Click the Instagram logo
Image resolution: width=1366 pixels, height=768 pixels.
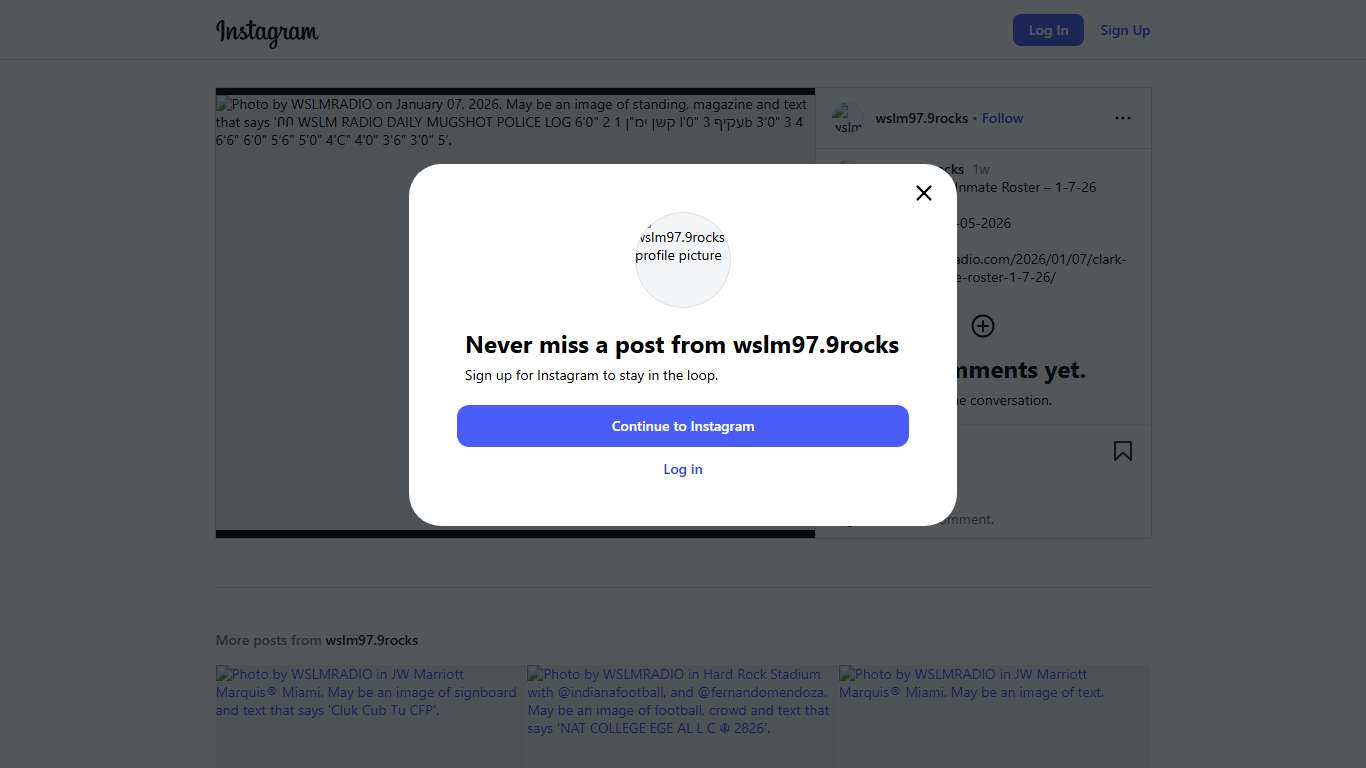[x=267, y=32]
